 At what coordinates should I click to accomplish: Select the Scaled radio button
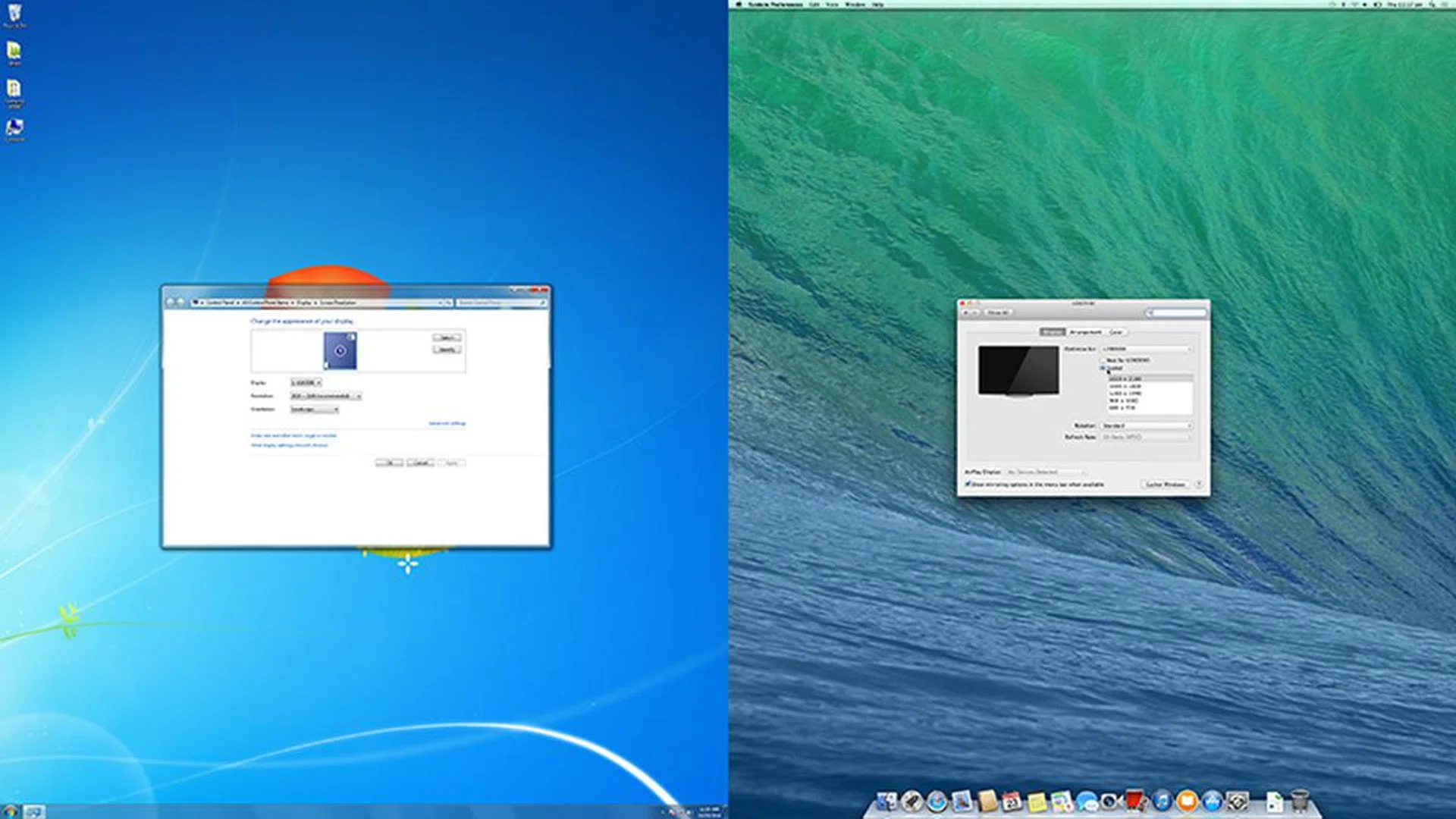pos(1103,368)
